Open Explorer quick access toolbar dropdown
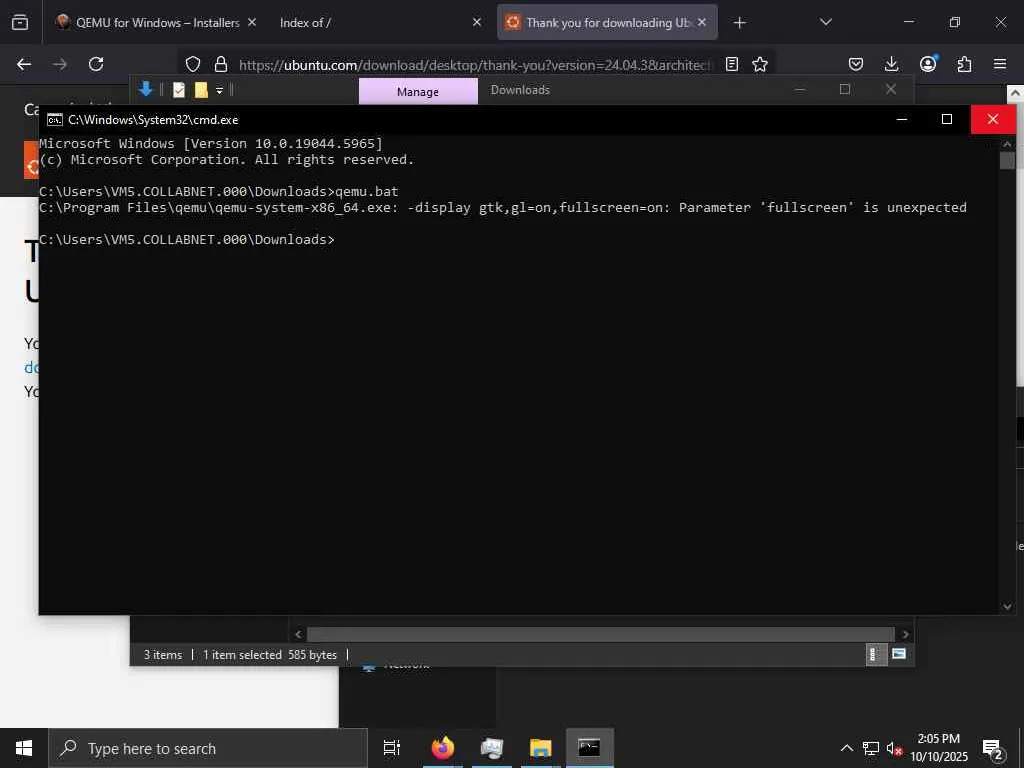This screenshot has height=768, width=1024. 219,90
